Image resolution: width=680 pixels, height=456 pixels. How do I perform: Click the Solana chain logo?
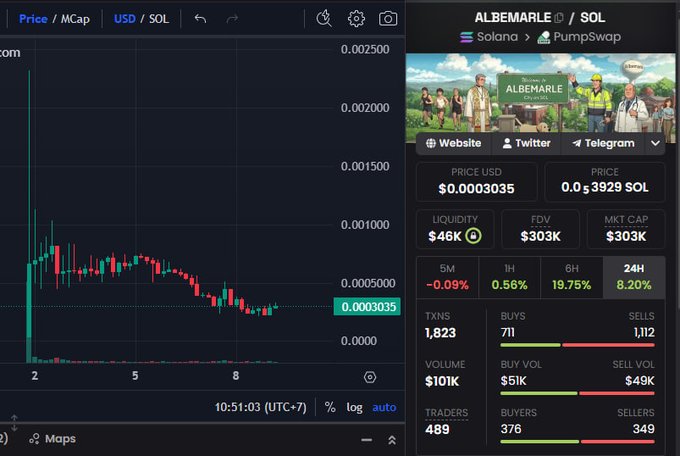point(467,37)
